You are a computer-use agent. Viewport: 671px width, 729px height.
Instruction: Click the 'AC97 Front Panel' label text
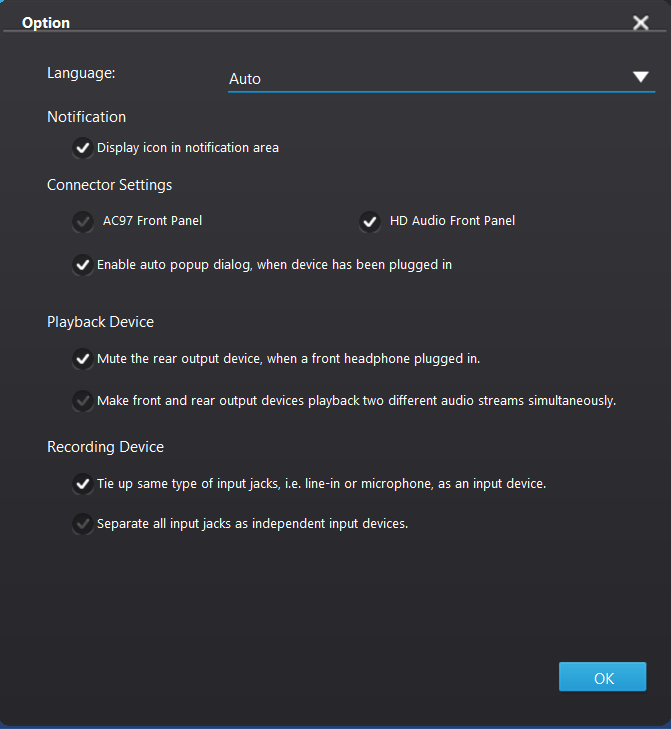[x=152, y=221]
